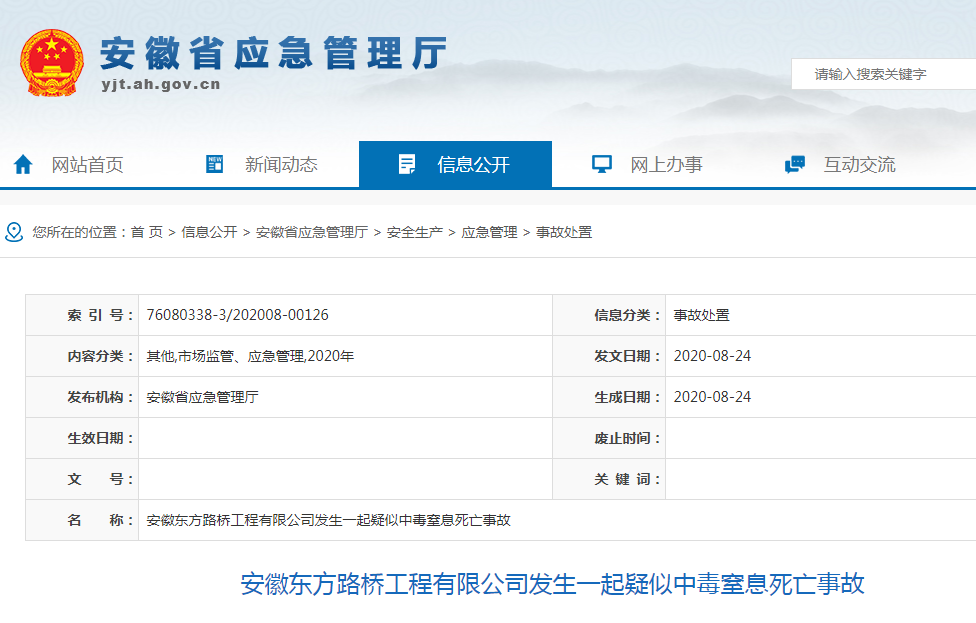Click the home house icon in navigation
This screenshot has width=976, height=623.
(23, 164)
